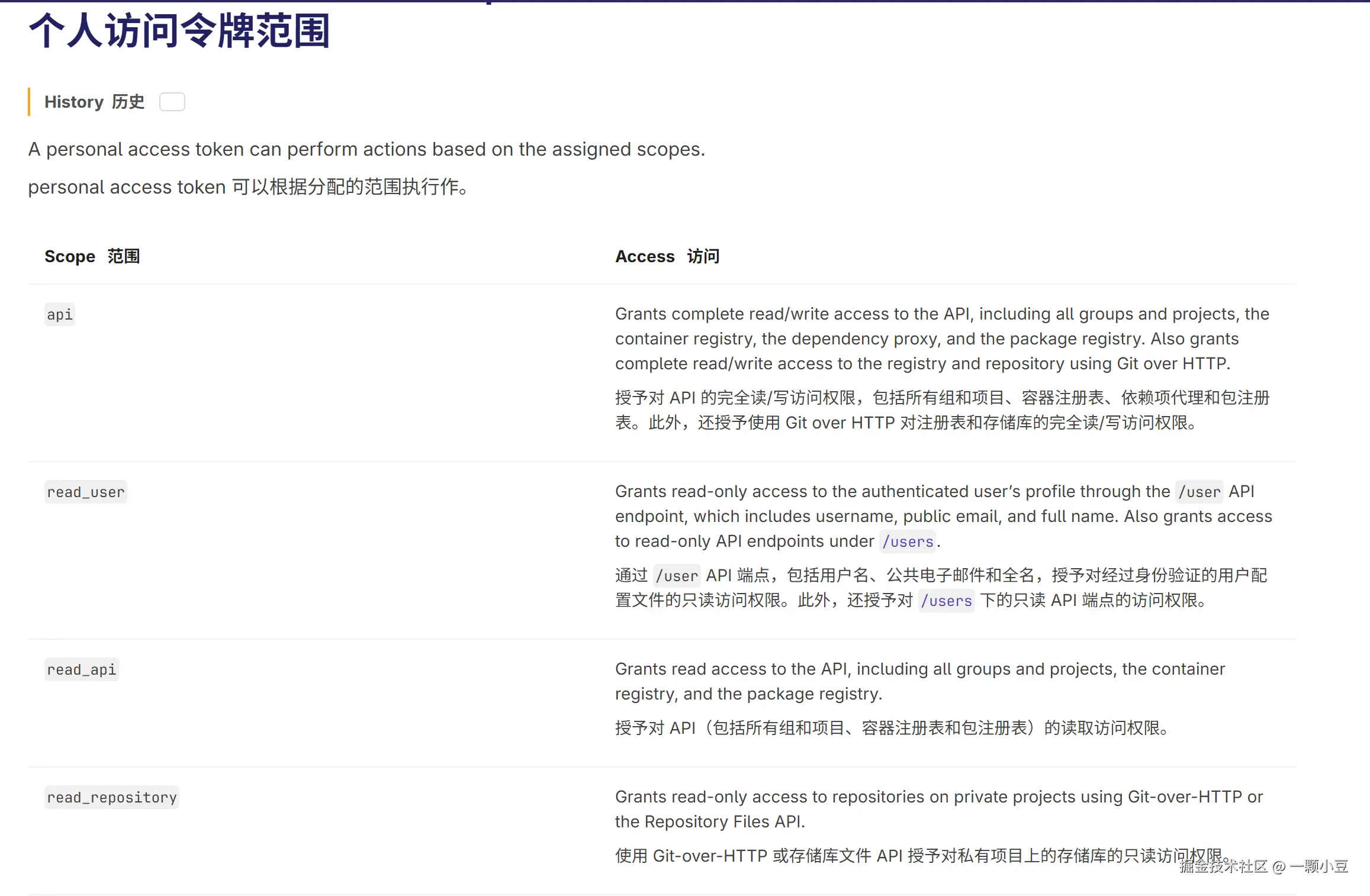The width and height of the screenshot is (1370, 896).
Task: Click the History 历史 label
Action: coord(94,102)
